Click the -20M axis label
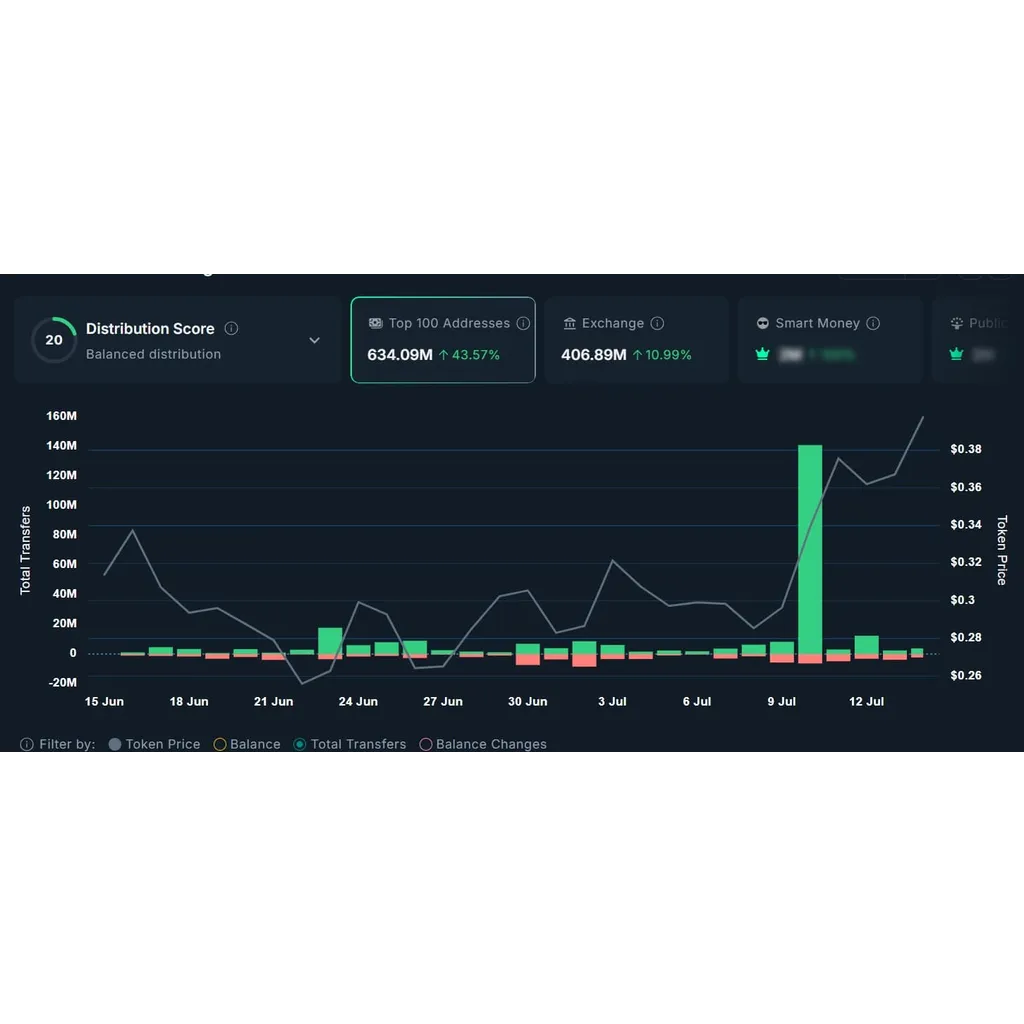 coord(63,682)
